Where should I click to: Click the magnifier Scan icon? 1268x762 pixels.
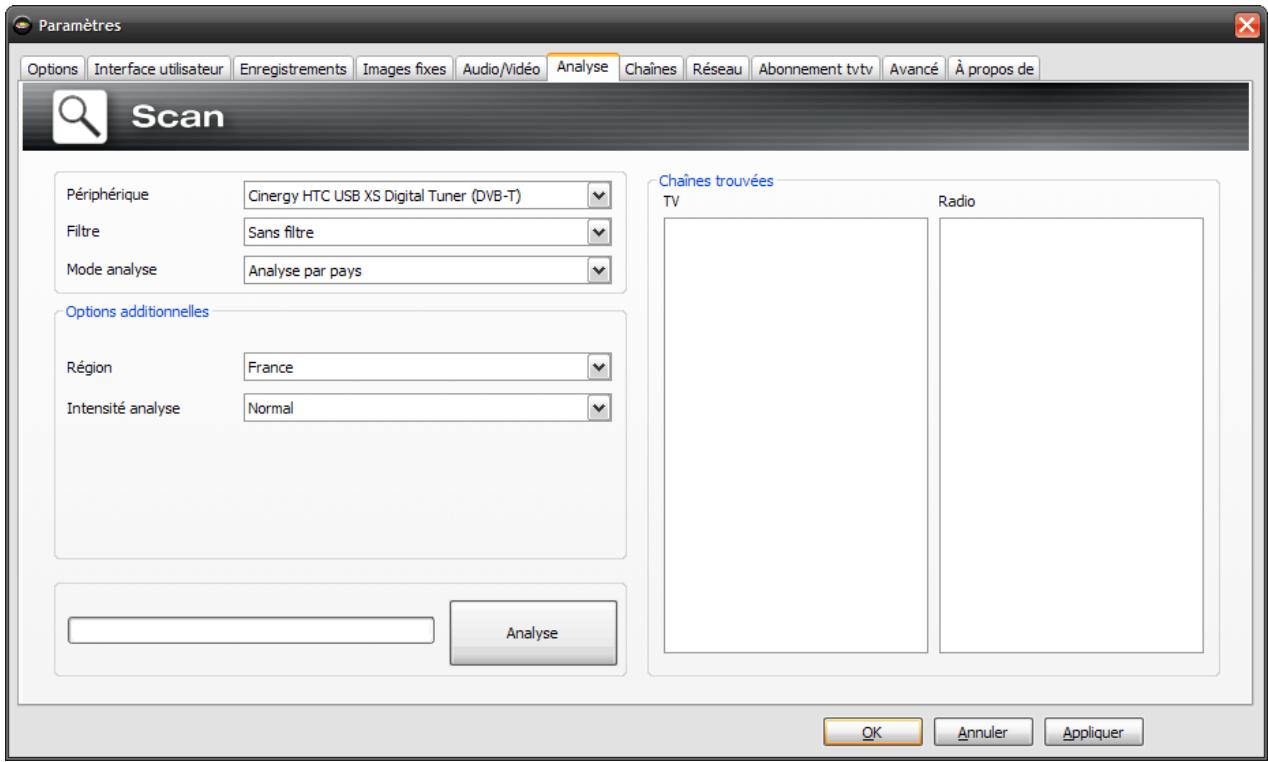point(80,118)
